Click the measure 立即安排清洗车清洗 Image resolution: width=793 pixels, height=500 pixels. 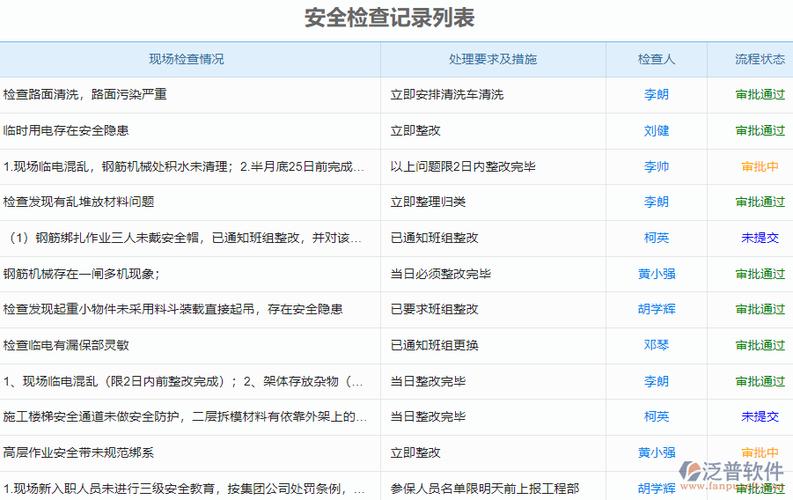(x=447, y=95)
